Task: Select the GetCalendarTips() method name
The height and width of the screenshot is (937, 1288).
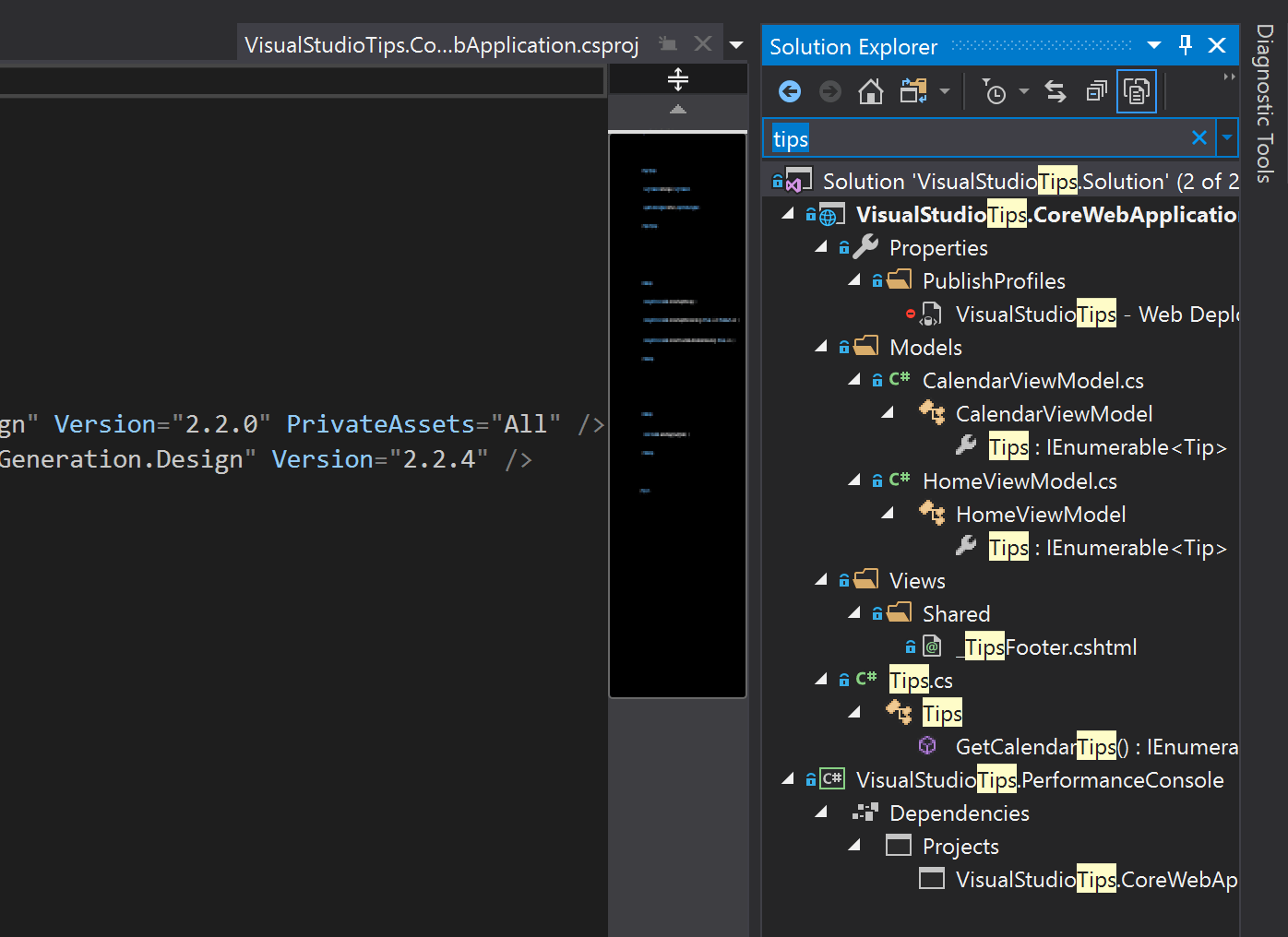Action: pyautogui.click(x=1043, y=747)
